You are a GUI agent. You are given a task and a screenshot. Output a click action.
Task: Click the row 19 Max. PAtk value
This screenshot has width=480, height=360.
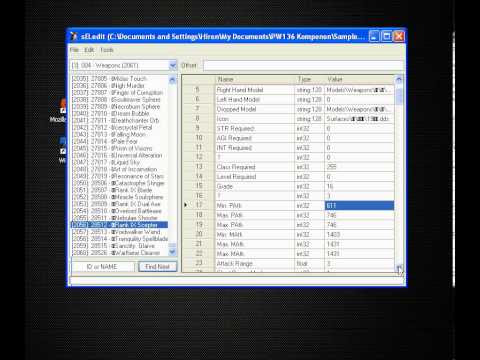[x=359, y=225]
